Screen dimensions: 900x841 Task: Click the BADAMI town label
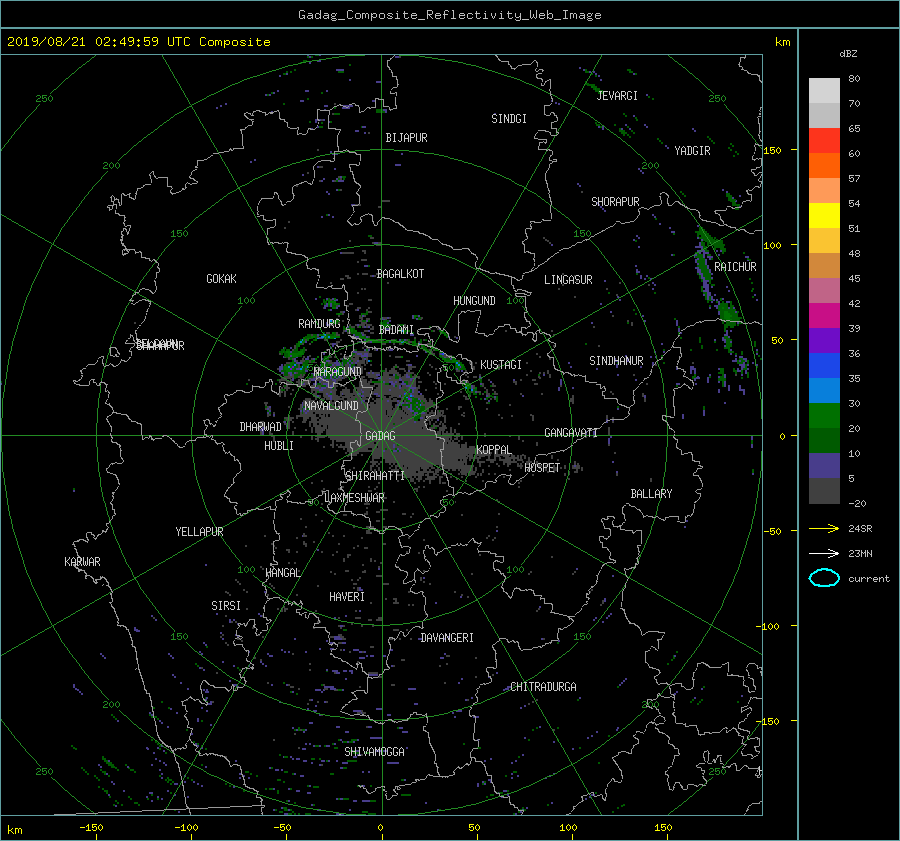pyautogui.click(x=396, y=330)
